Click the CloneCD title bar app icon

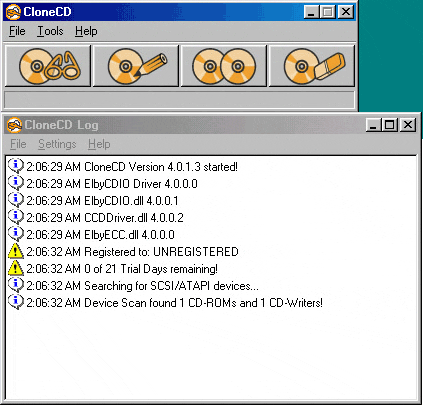pos(13,12)
